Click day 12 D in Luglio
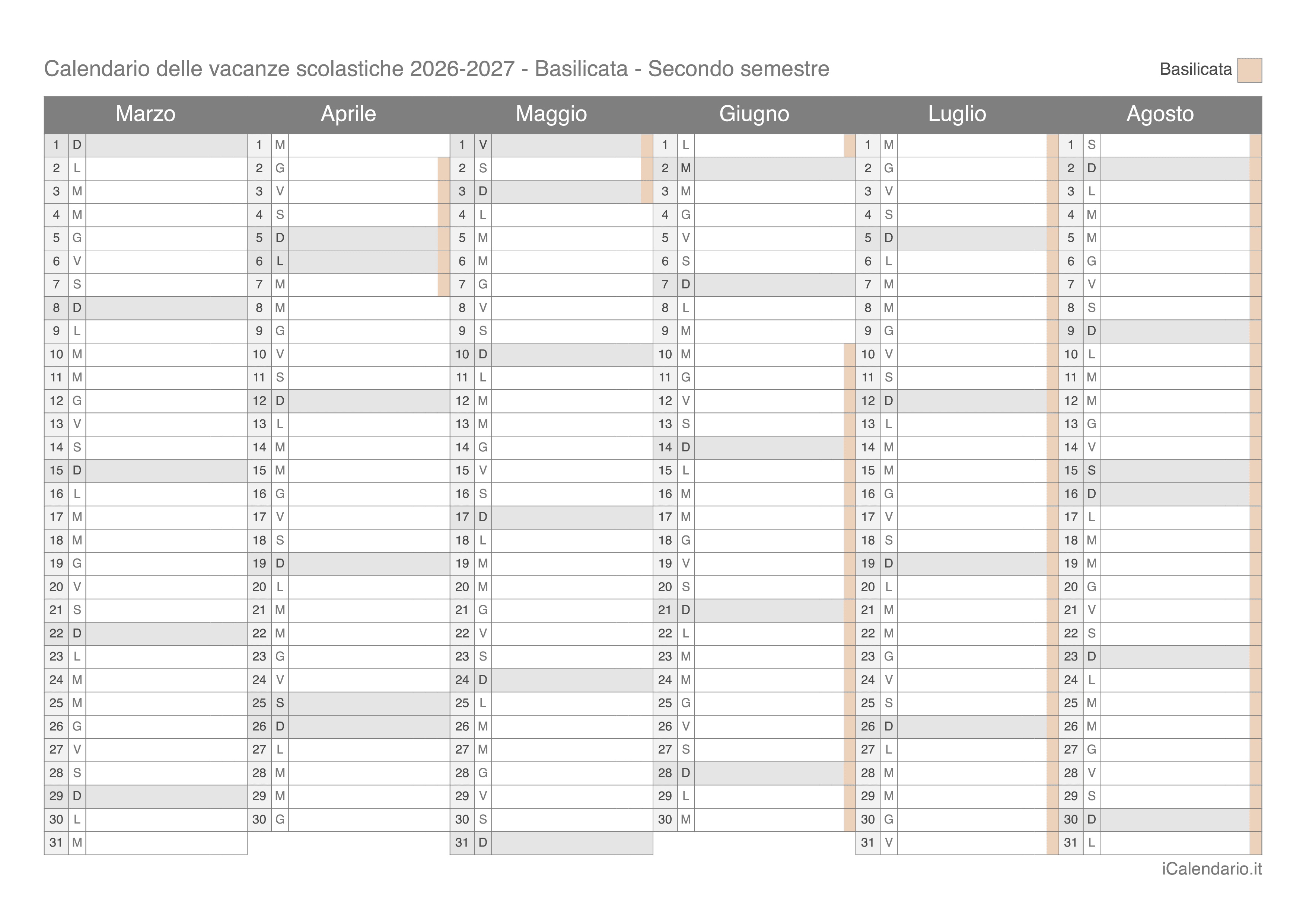 [x=957, y=401]
